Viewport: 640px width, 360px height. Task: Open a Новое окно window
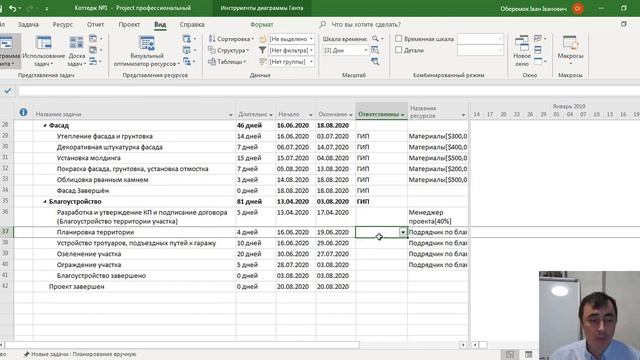[522, 51]
